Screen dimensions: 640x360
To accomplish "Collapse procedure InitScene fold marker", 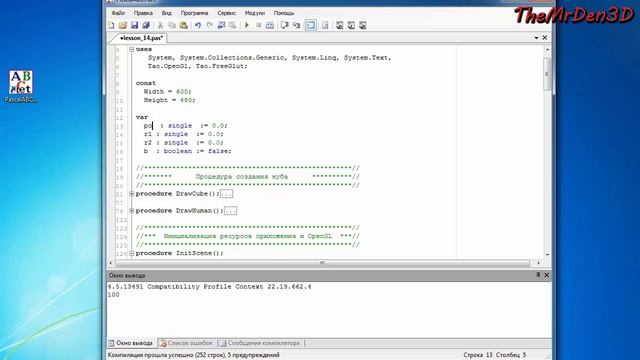I will (131, 253).
